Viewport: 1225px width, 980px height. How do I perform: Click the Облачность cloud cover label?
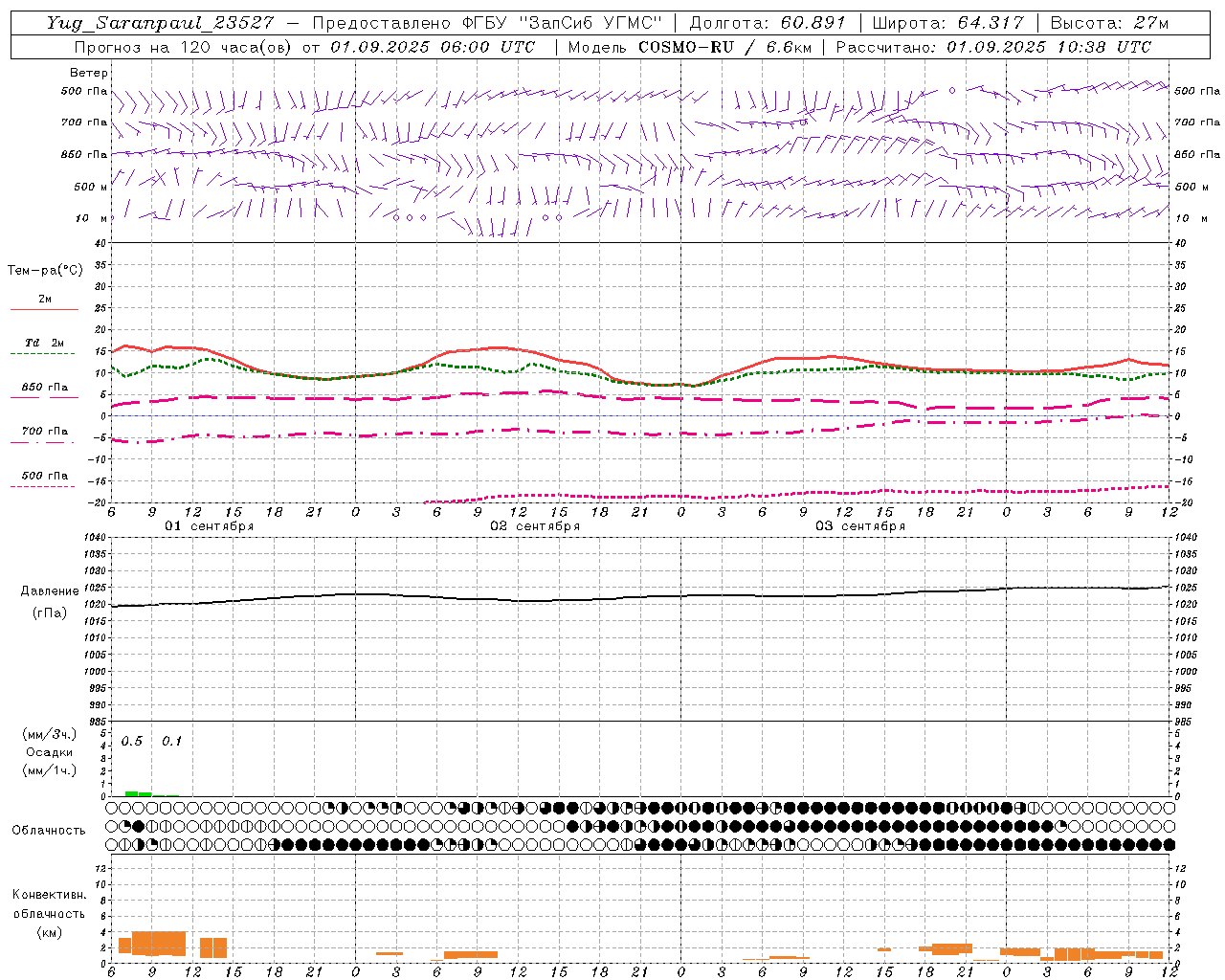point(49,831)
